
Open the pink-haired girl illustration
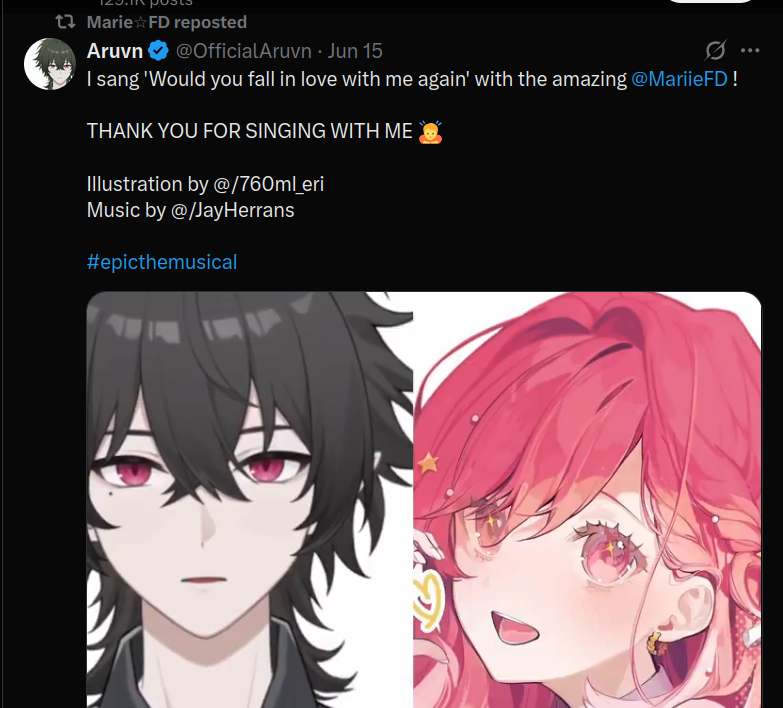(587, 500)
